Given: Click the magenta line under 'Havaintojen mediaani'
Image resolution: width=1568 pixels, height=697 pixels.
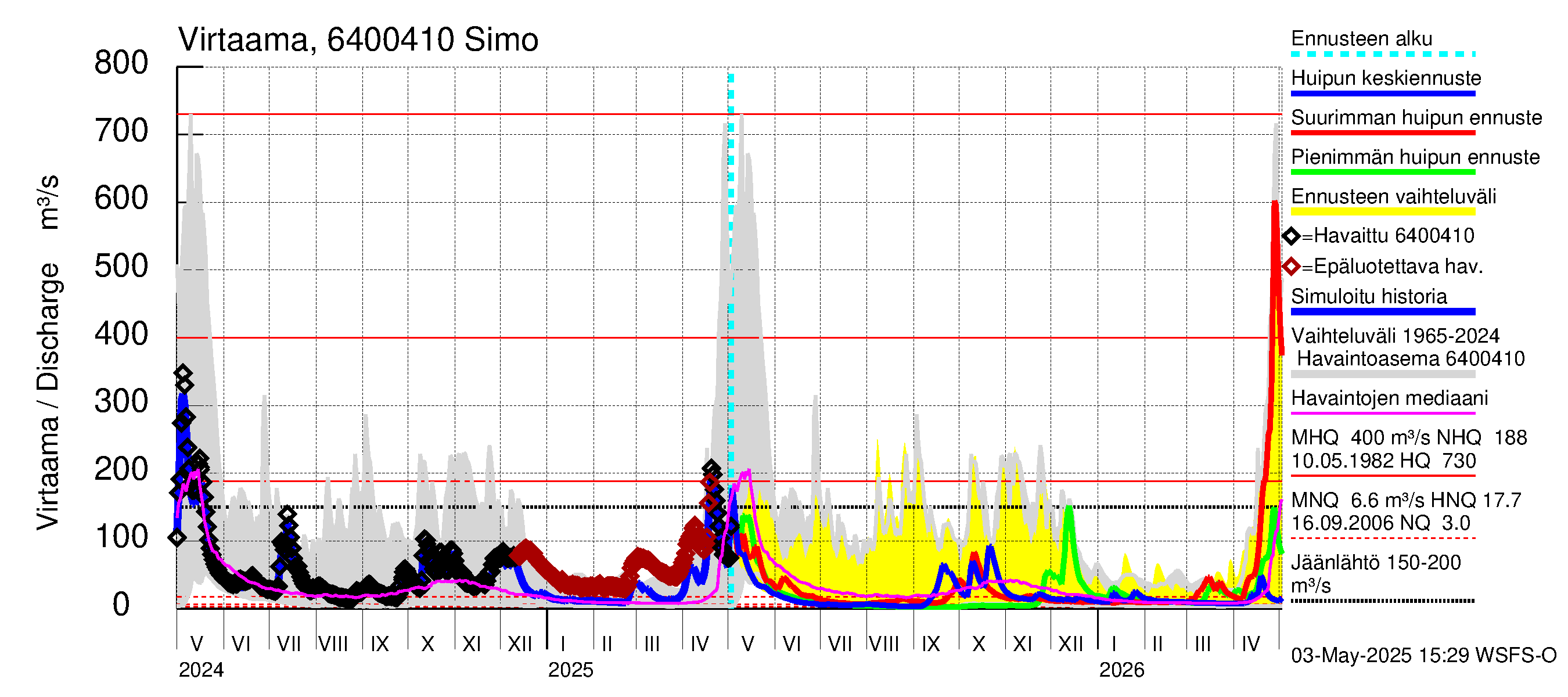Looking at the screenshot, I should click(1383, 414).
